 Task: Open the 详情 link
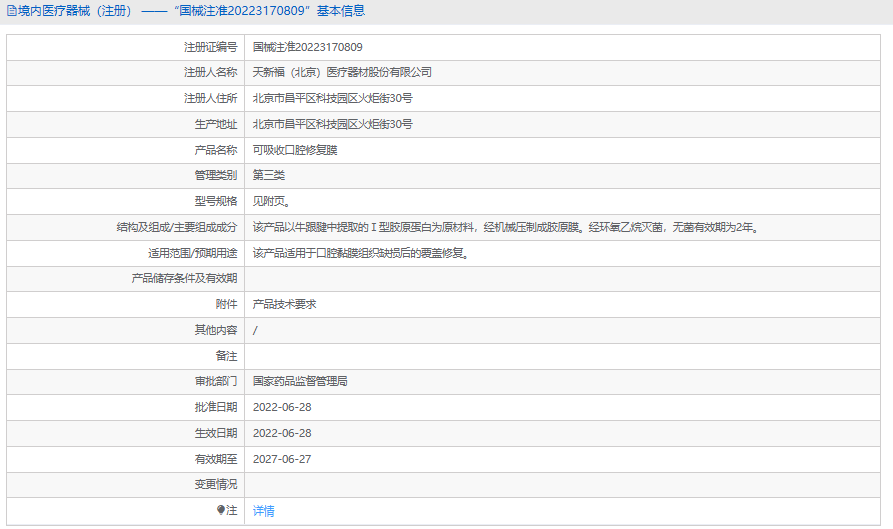click(x=264, y=511)
